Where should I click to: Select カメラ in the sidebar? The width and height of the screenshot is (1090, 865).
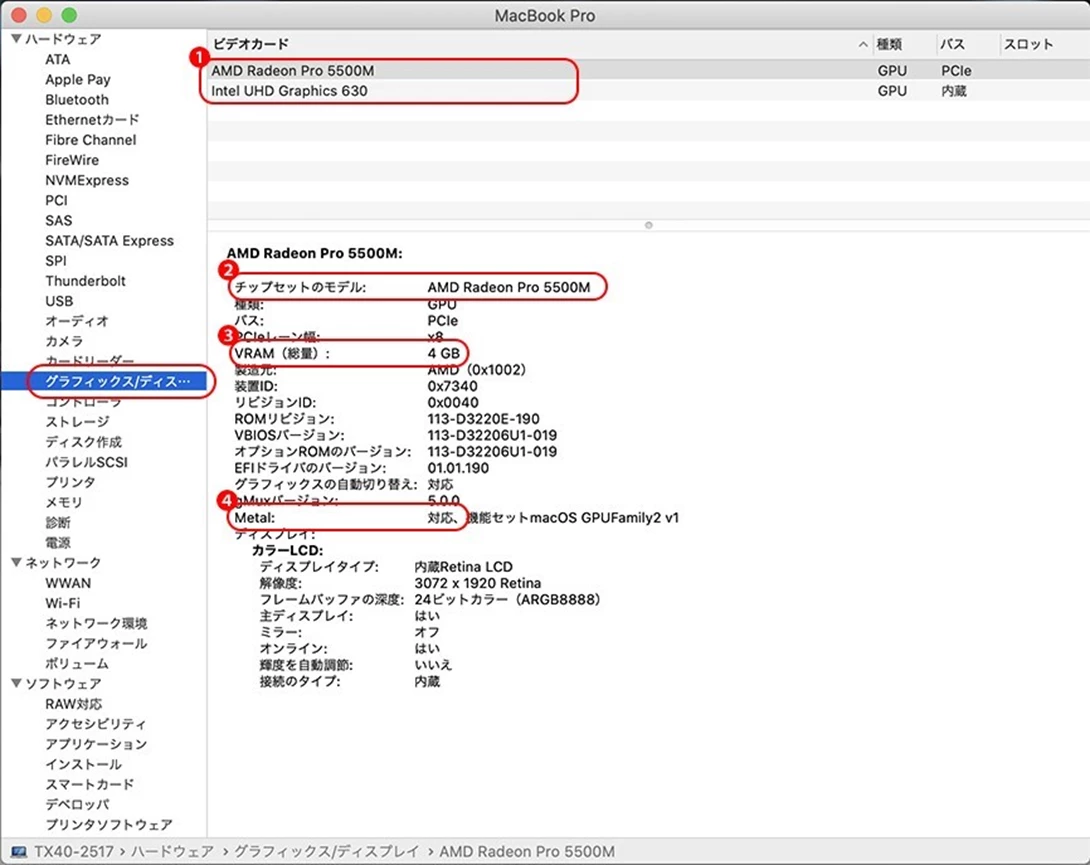click(x=64, y=341)
